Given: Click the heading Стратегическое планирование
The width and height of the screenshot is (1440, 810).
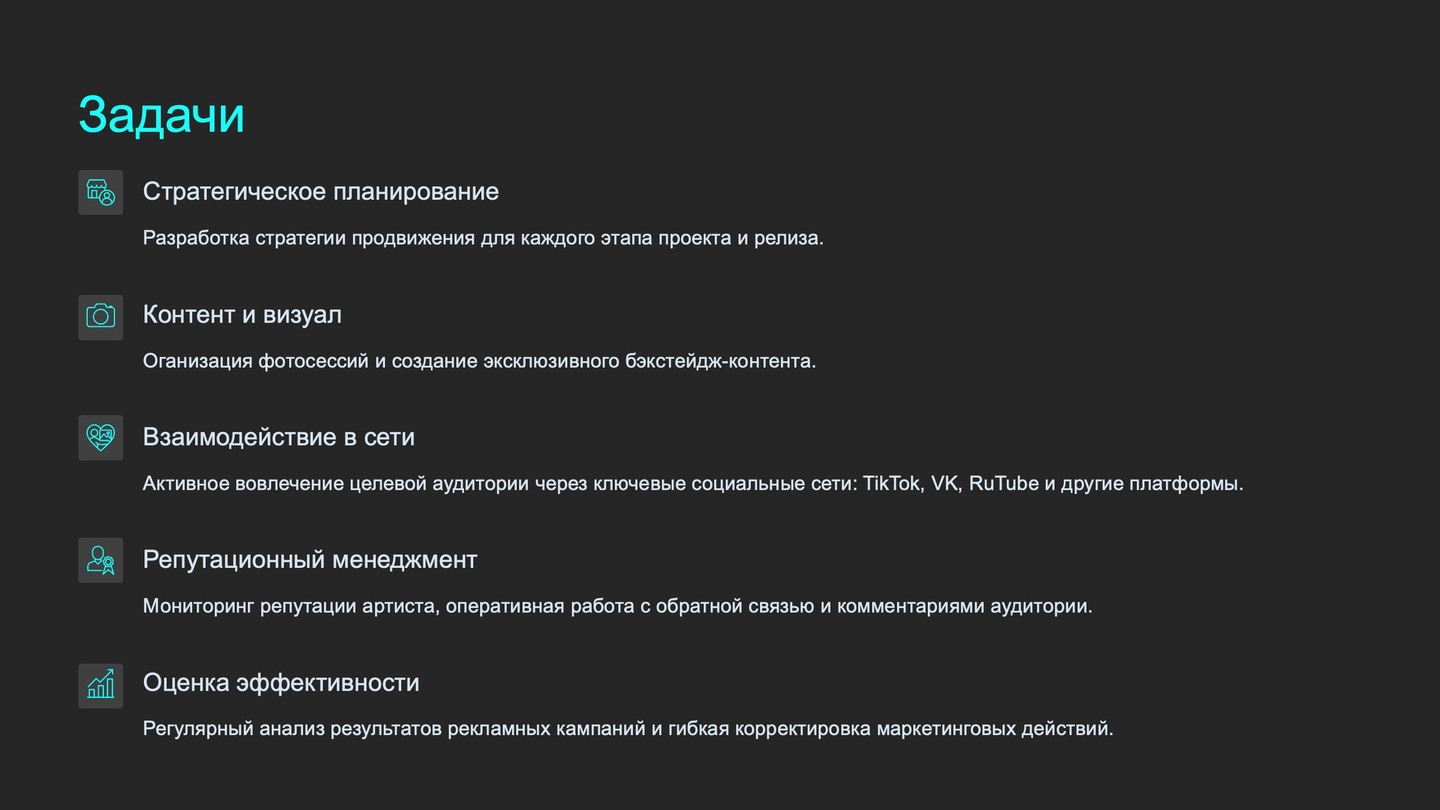Looking at the screenshot, I should [320, 191].
